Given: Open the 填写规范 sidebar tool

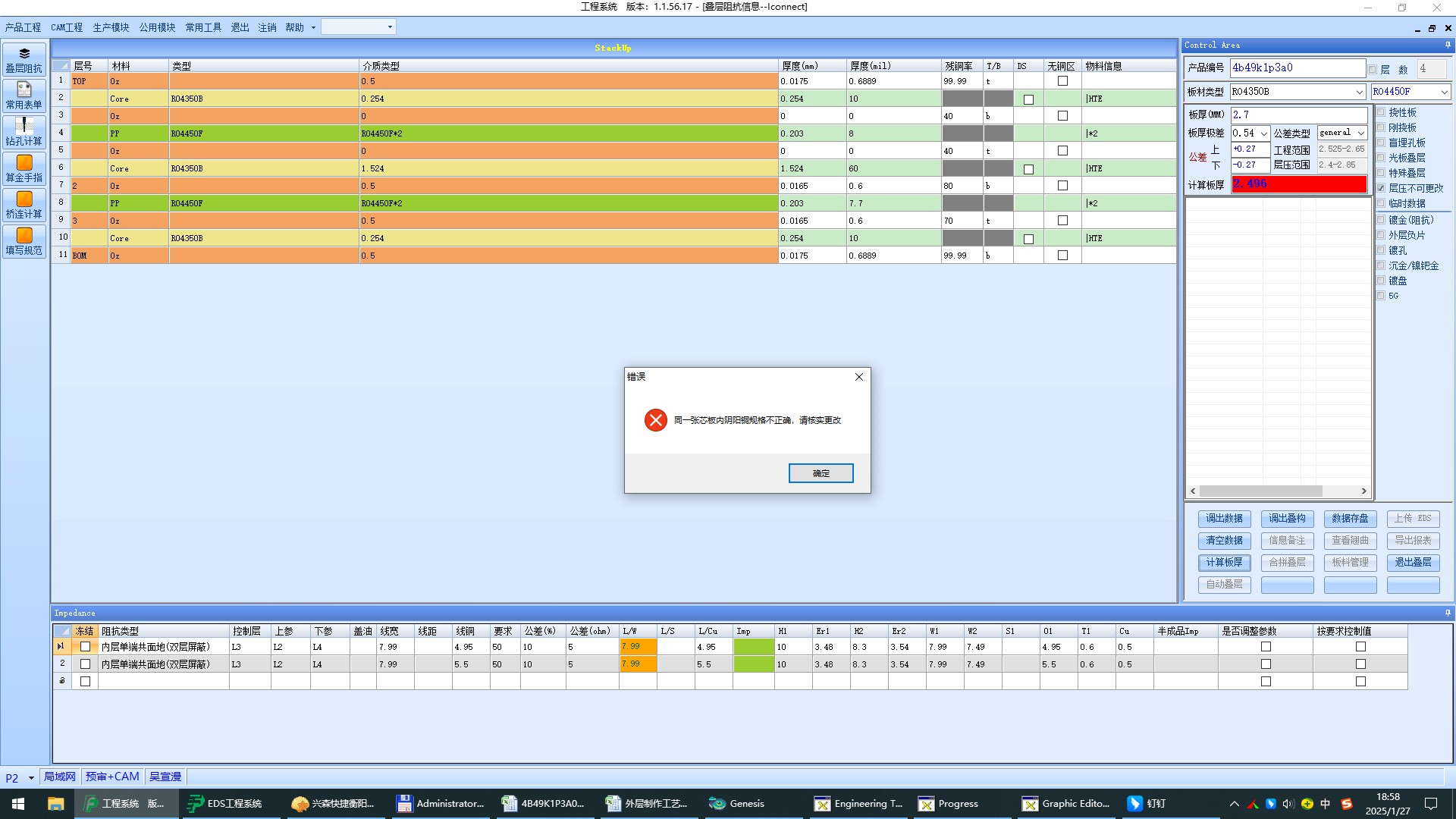Looking at the screenshot, I should (x=24, y=241).
